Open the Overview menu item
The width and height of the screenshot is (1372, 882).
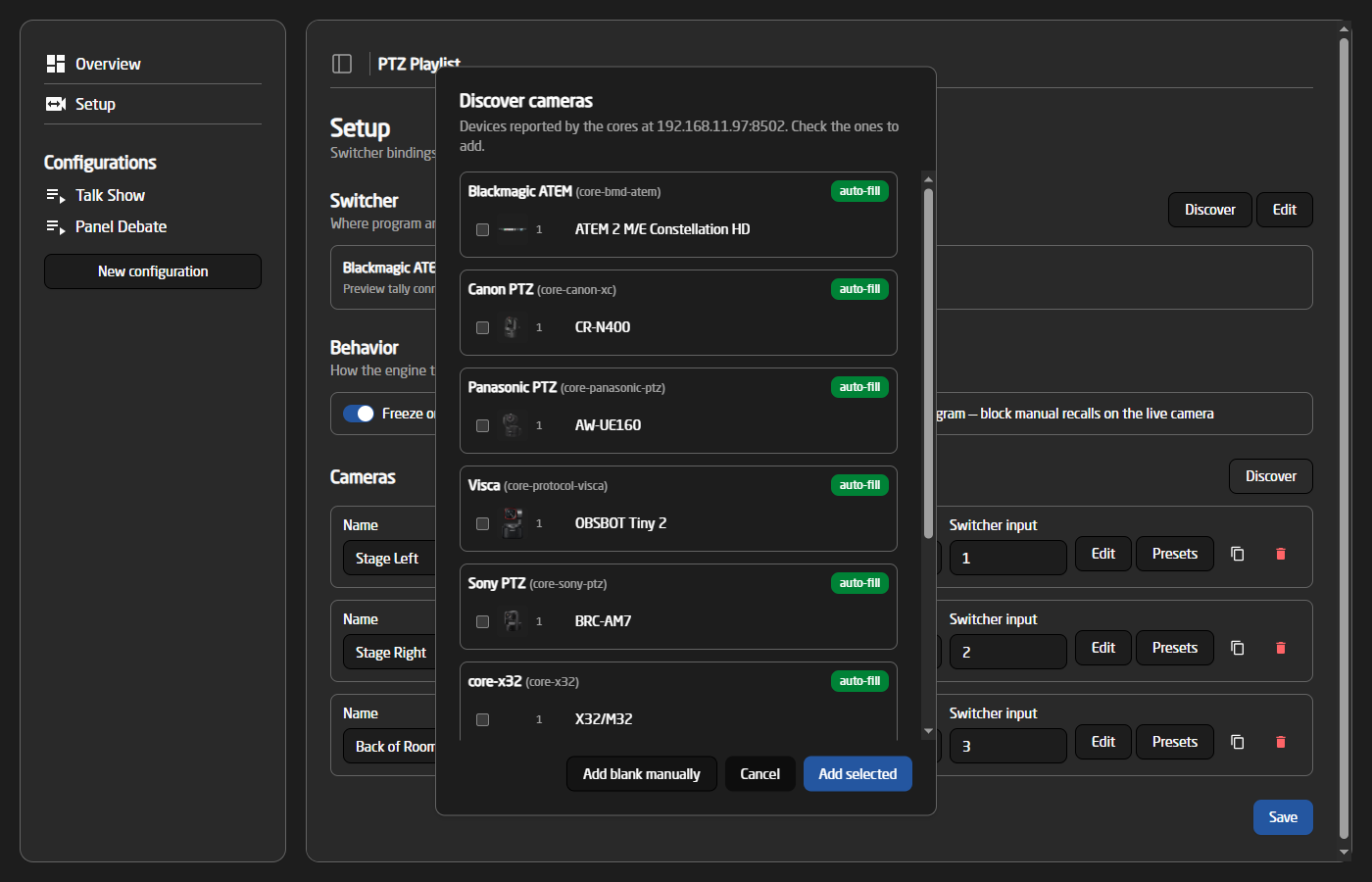(x=153, y=64)
